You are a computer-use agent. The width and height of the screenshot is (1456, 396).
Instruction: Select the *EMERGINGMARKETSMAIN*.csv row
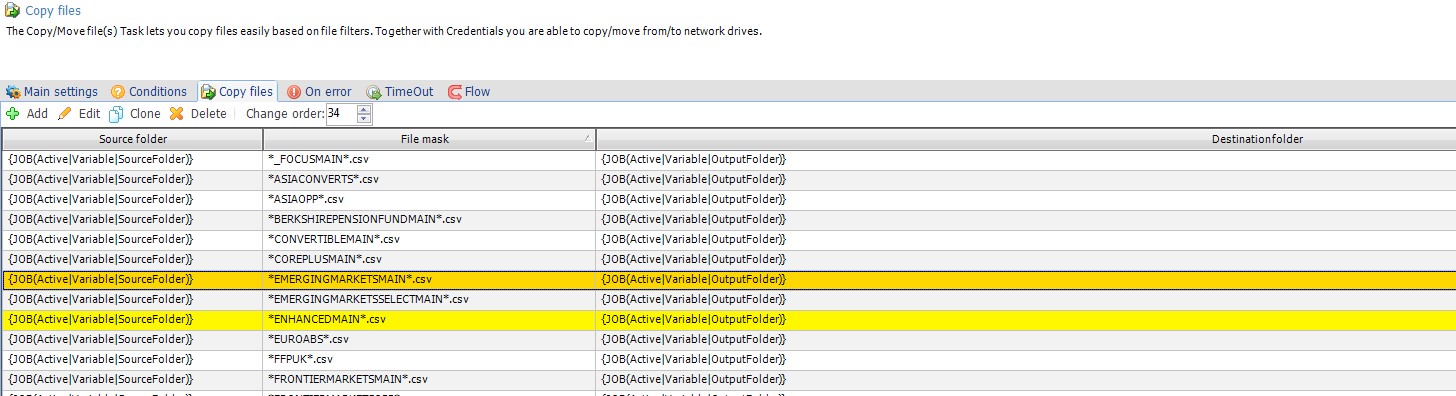tap(728, 279)
